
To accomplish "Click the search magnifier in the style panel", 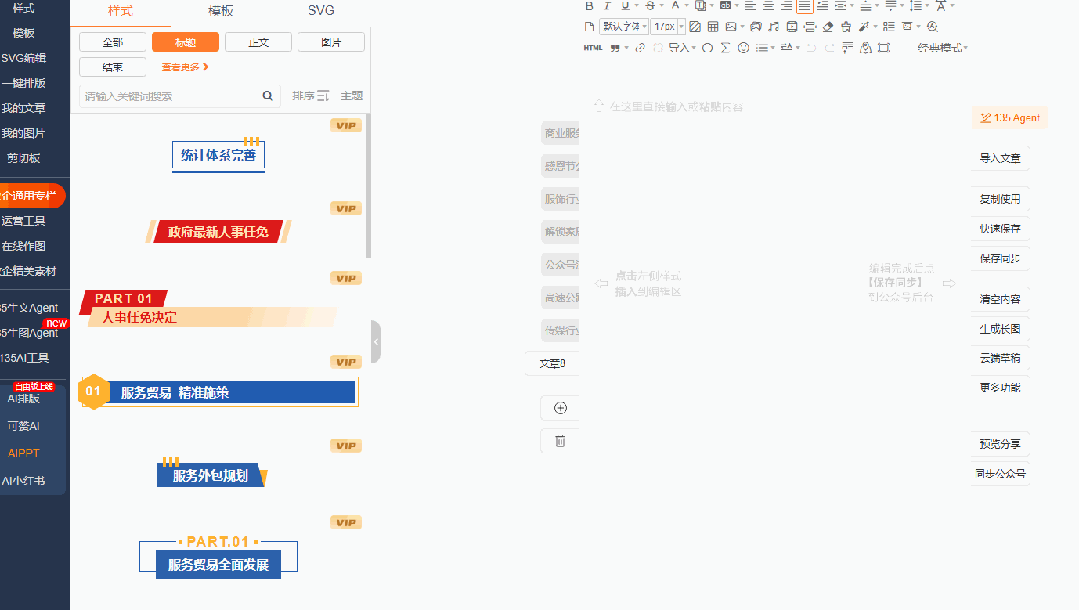I will click(x=266, y=94).
